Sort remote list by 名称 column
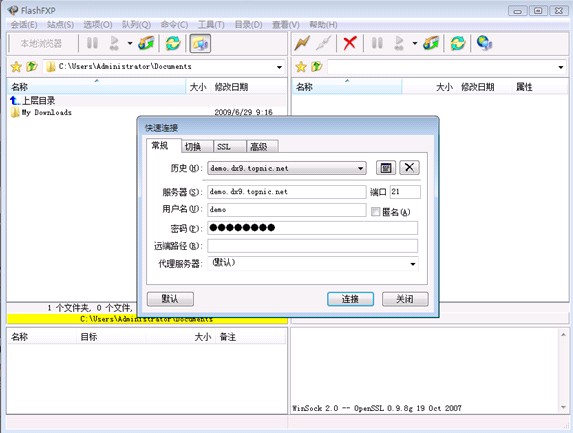This screenshot has width=573, height=433. pyautogui.click(x=347, y=87)
